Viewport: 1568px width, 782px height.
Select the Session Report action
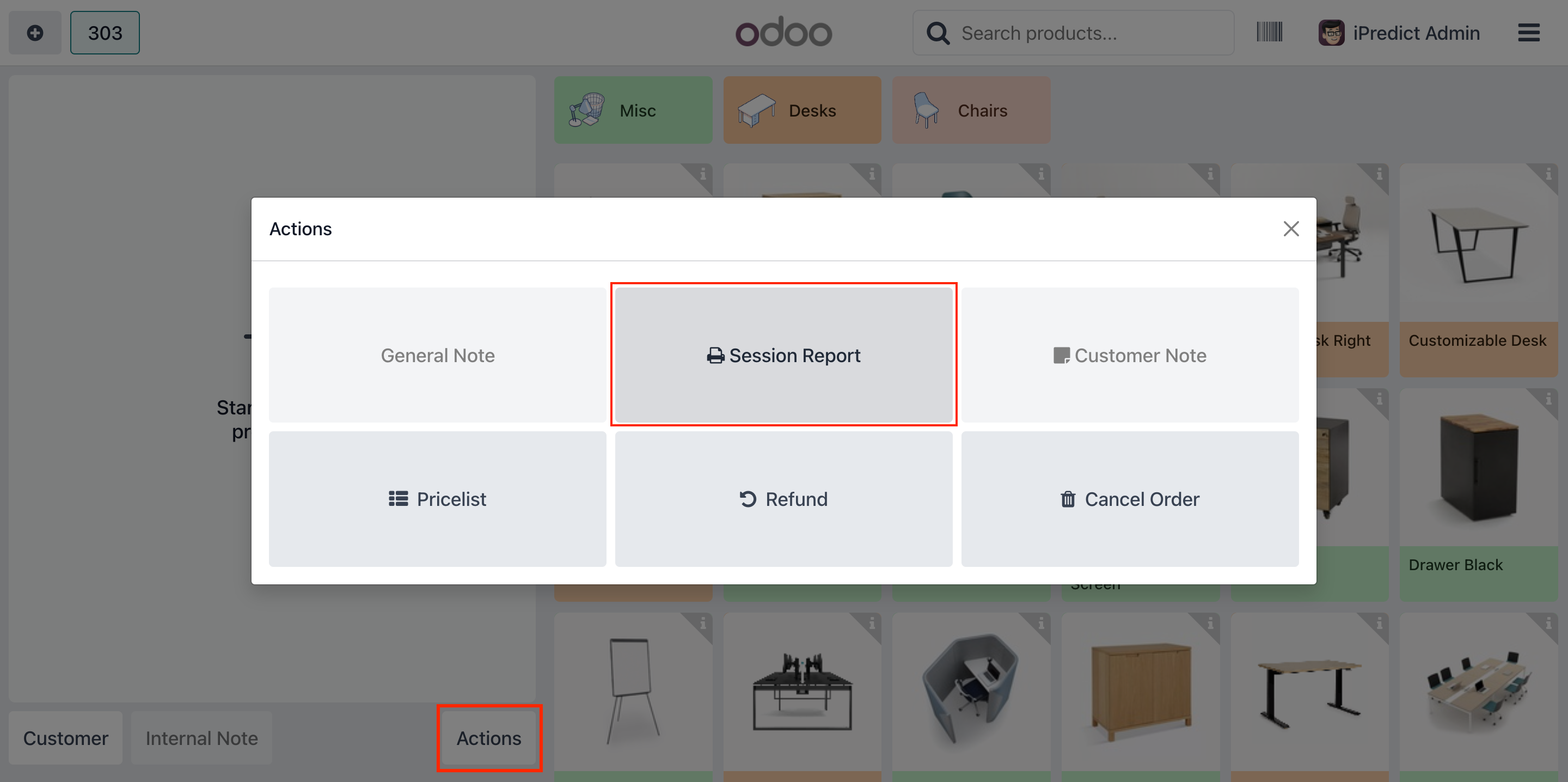pos(783,355)
